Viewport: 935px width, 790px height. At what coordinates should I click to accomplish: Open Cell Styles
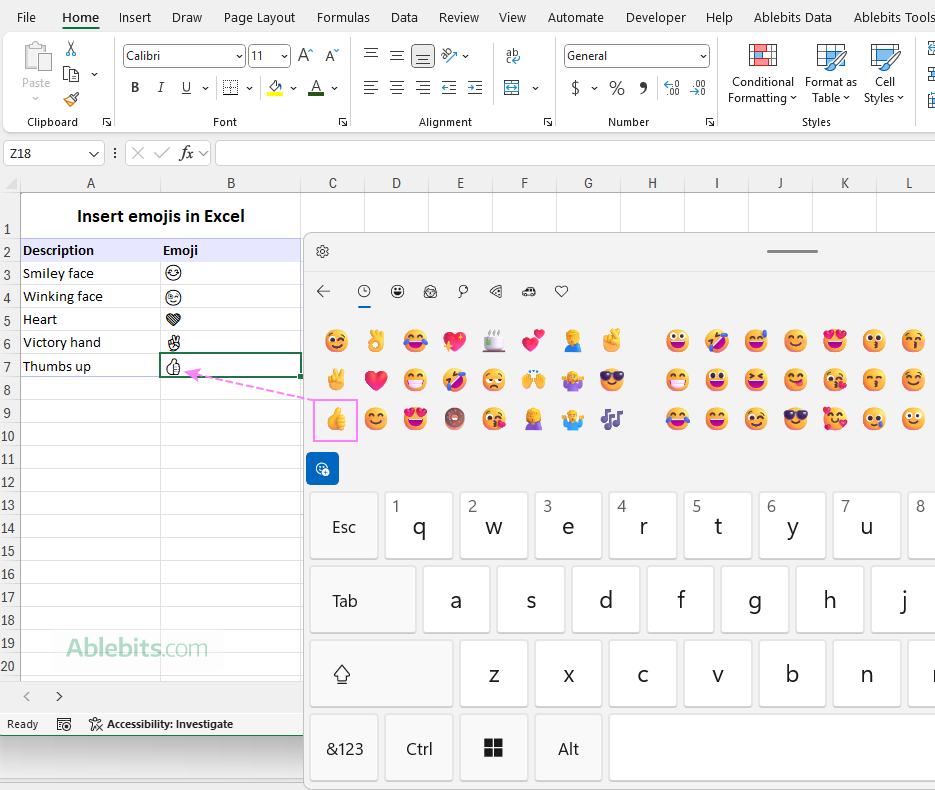884,73
